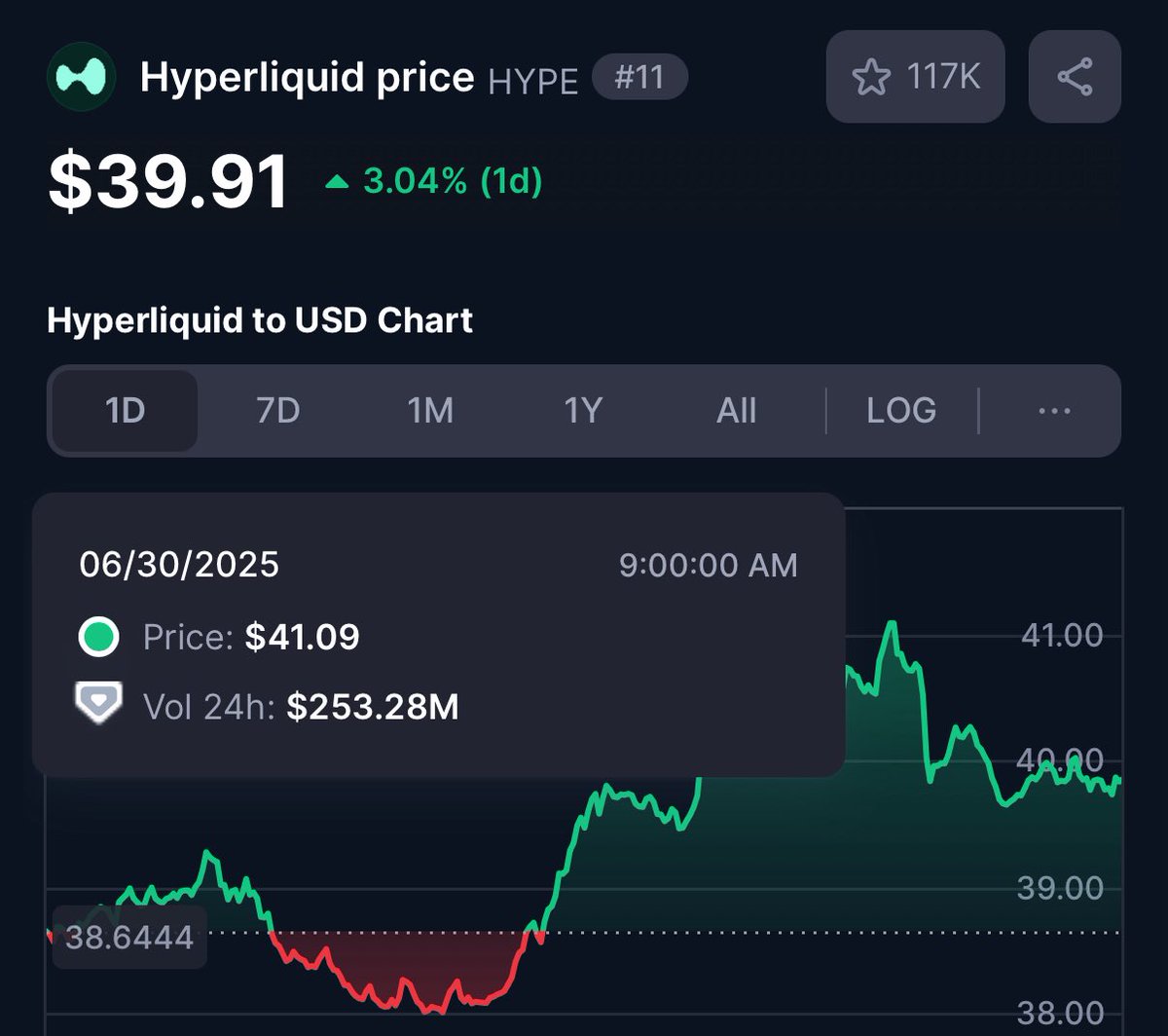This screenshot has height=1036, width=1168.
Task: Tap the green price dot in tooltip
Action: (x=99, y=638)
